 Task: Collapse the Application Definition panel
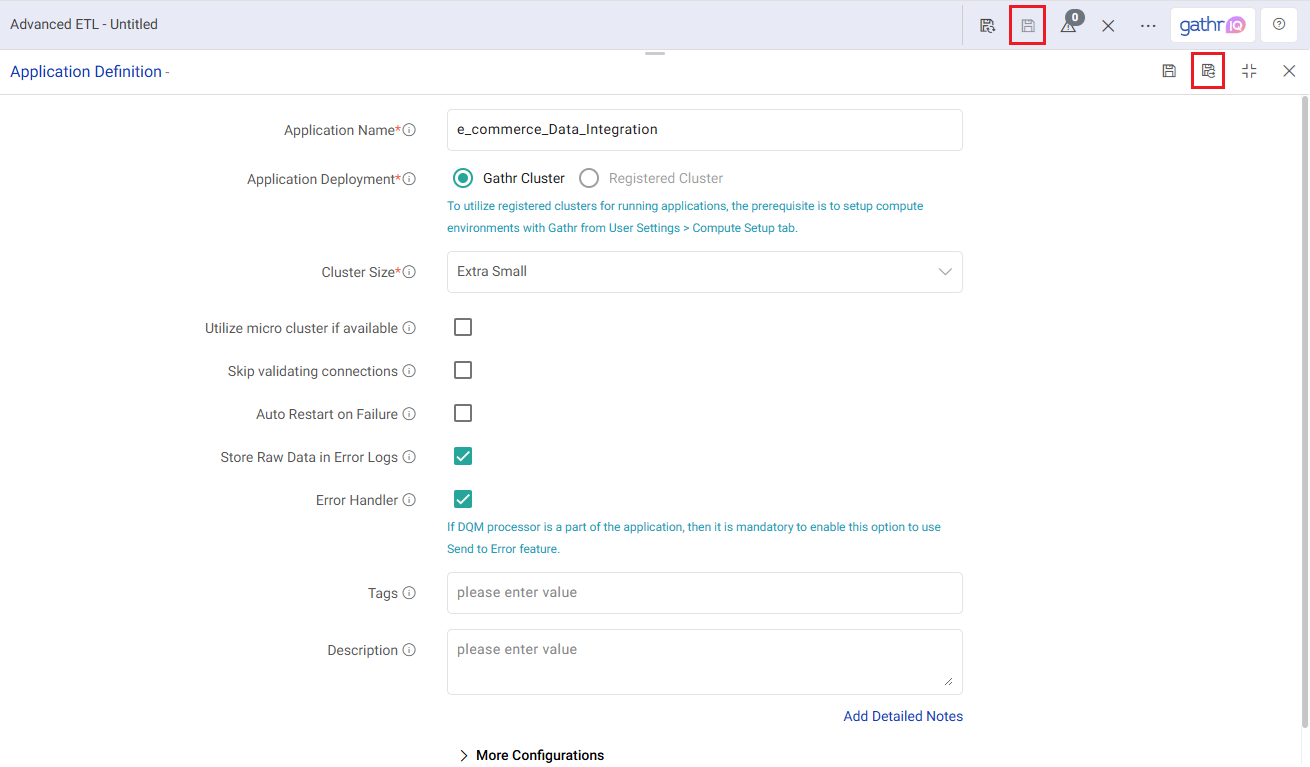1248,70
